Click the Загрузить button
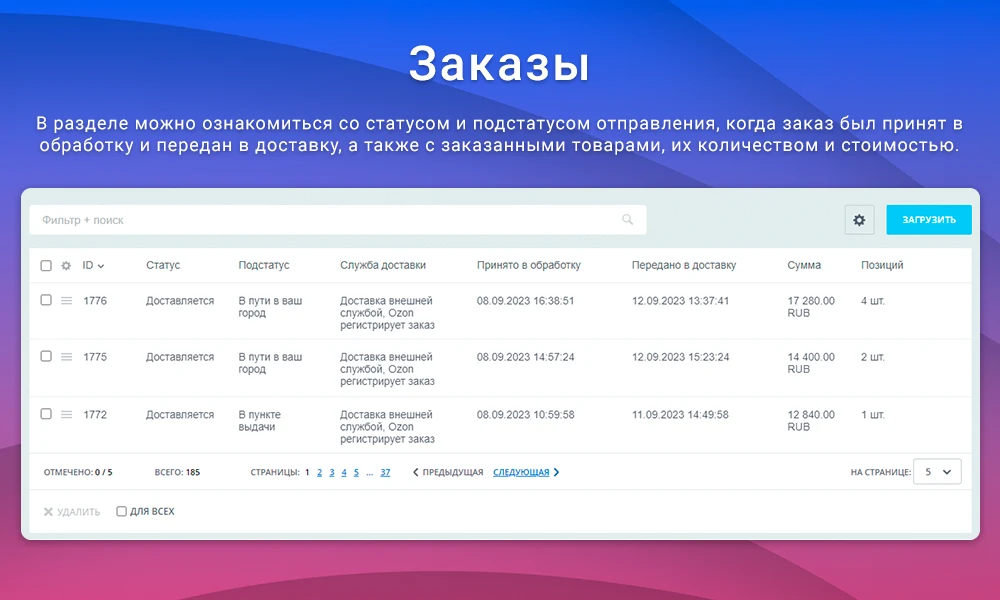The height and width of the screenshot is (600, 1000). pos(929,220)
